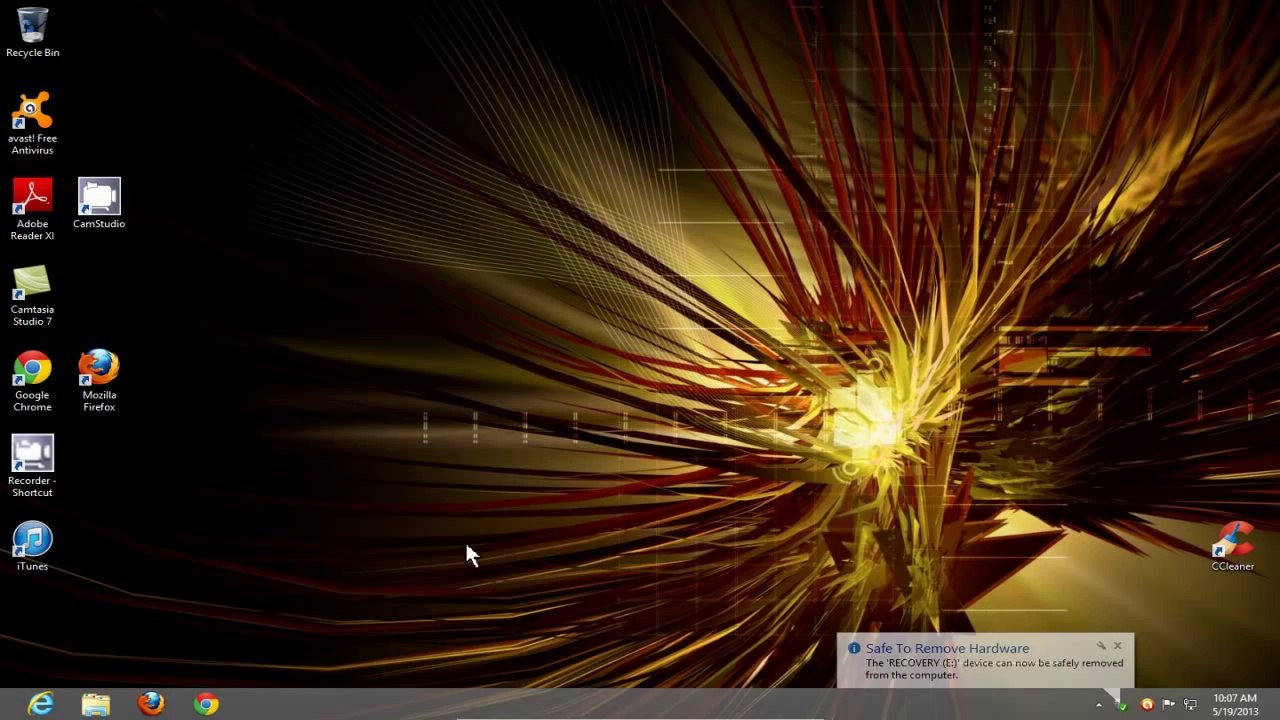Screen dimensions: 1280x720
Task: Click the 'RECOVERY (E:)' notification message
Action: tap(994, 669)
